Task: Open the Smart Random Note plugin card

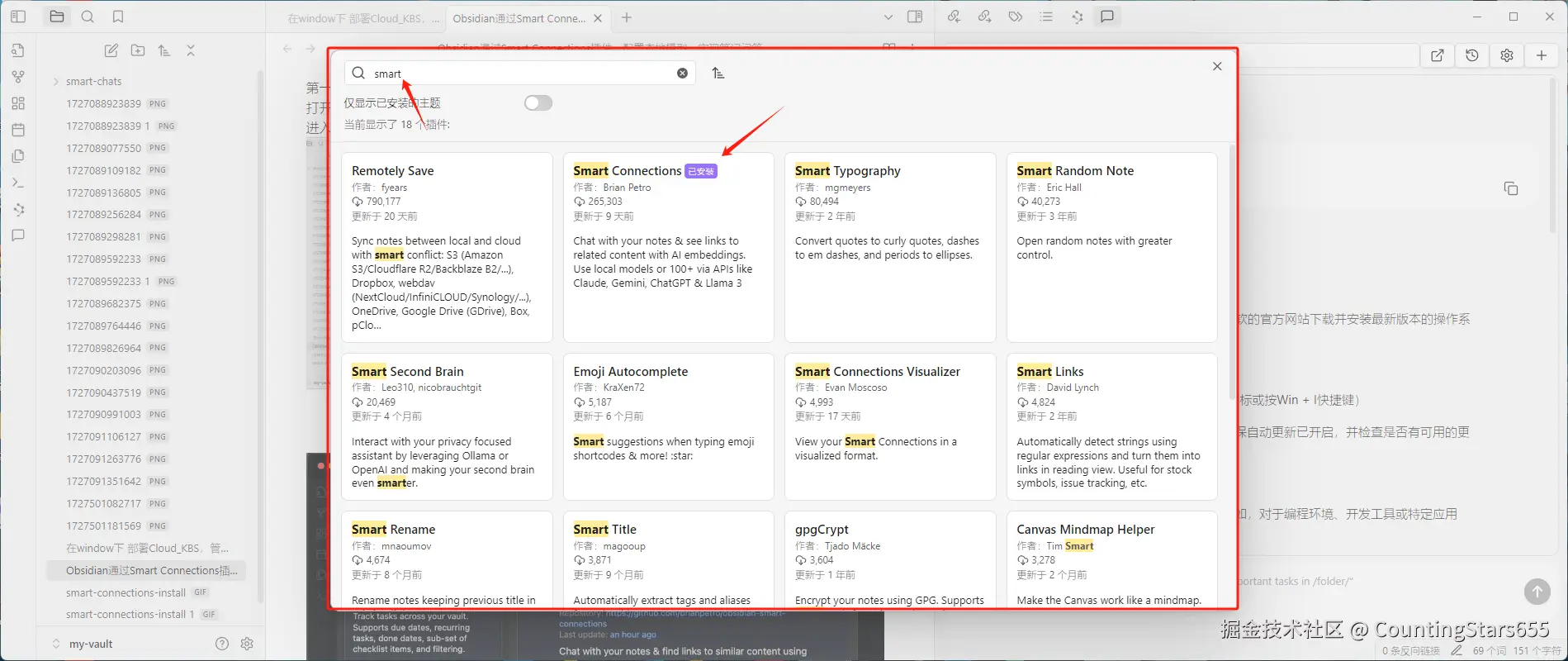Action: coord(1111,247)
